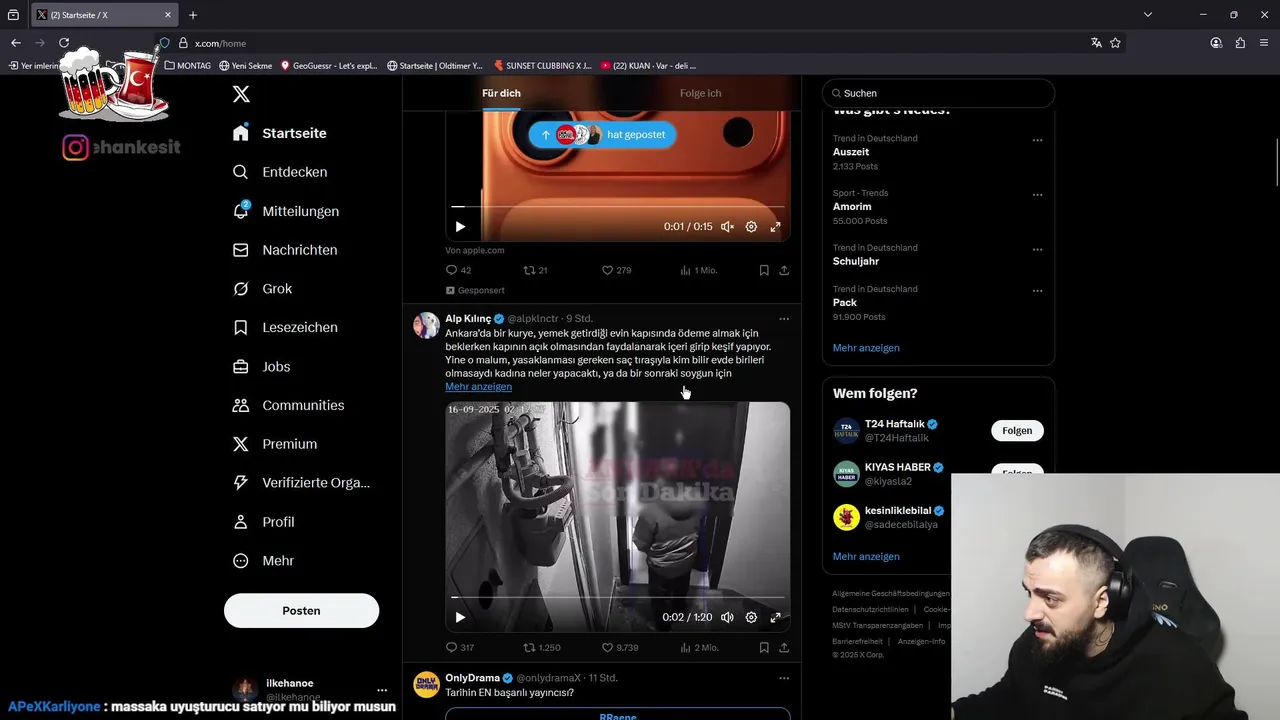Open Grok from sidebar
The height and width of the screenshot is (720, 1280).
262,288
